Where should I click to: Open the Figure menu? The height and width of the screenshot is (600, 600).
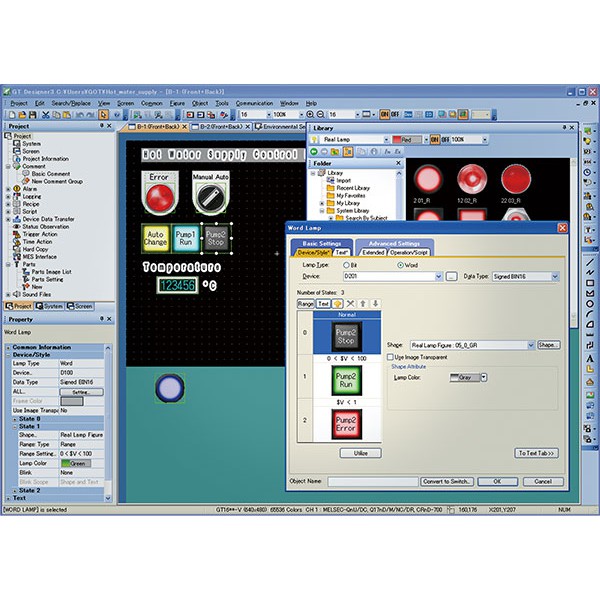[177, 103]
